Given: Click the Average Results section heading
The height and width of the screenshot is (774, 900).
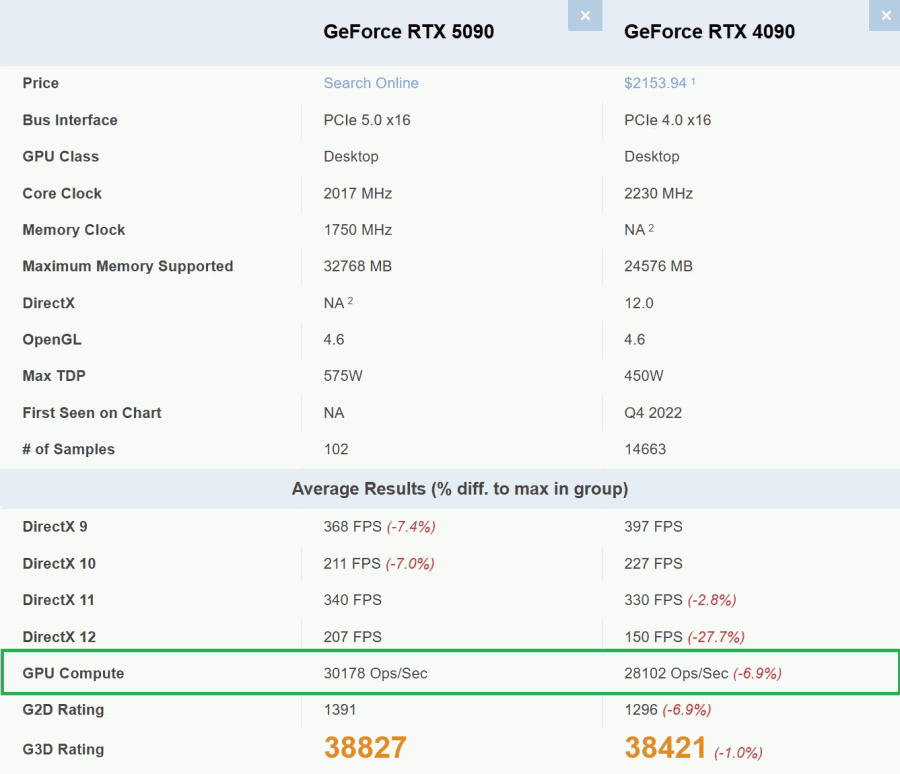Looking at the screenshot, I should [460, 489].
